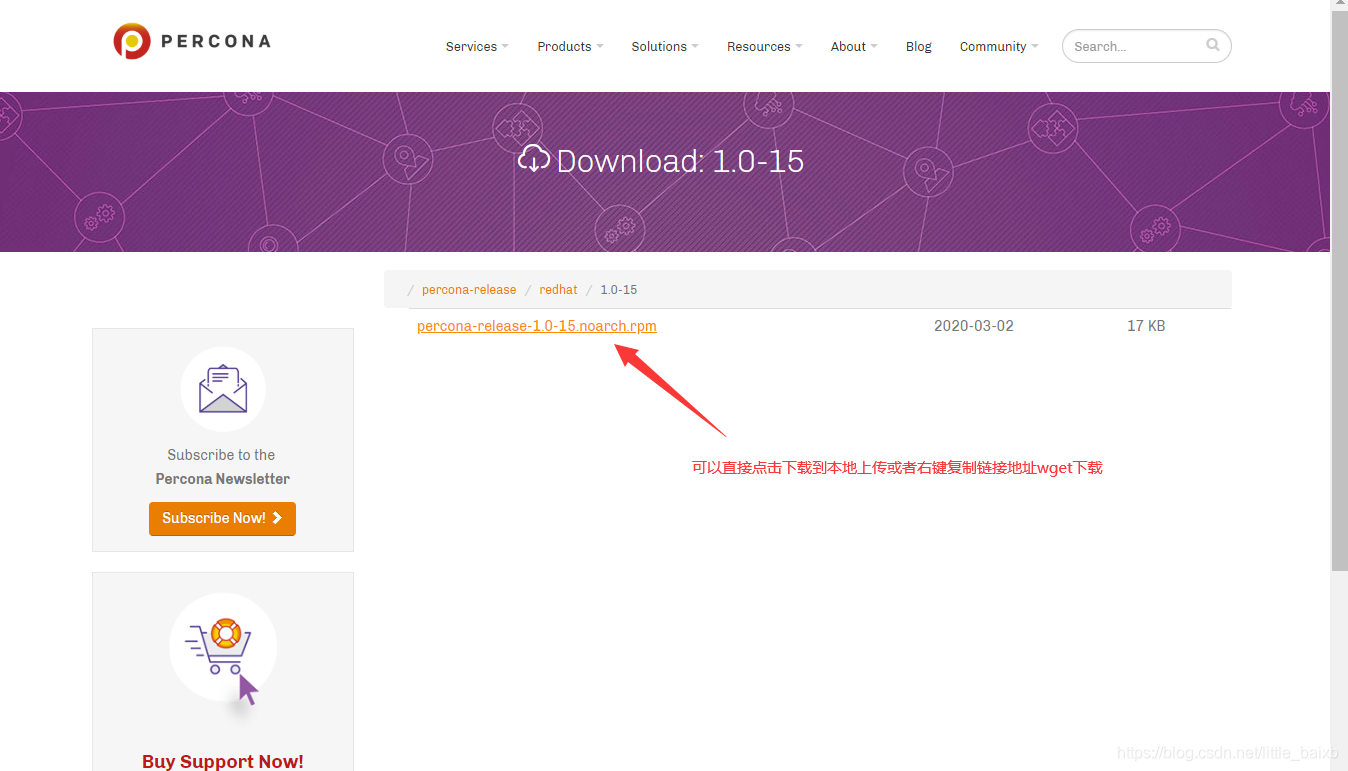
Task: Open percona-release breadcrumb link
Action: coord(469,290)
